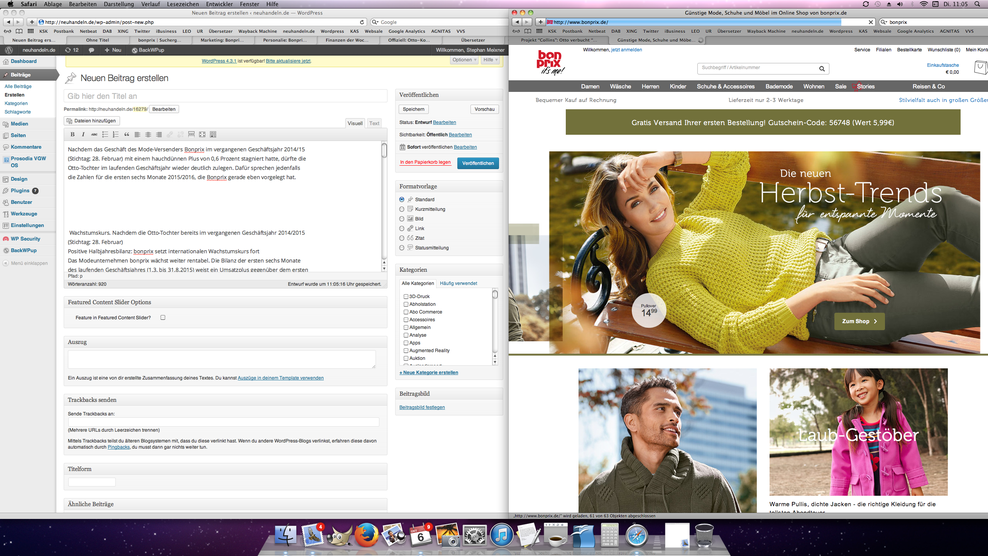Click Beitragsbild festlegen link
Screen dimensions: 988x556
tap(422, 407)
